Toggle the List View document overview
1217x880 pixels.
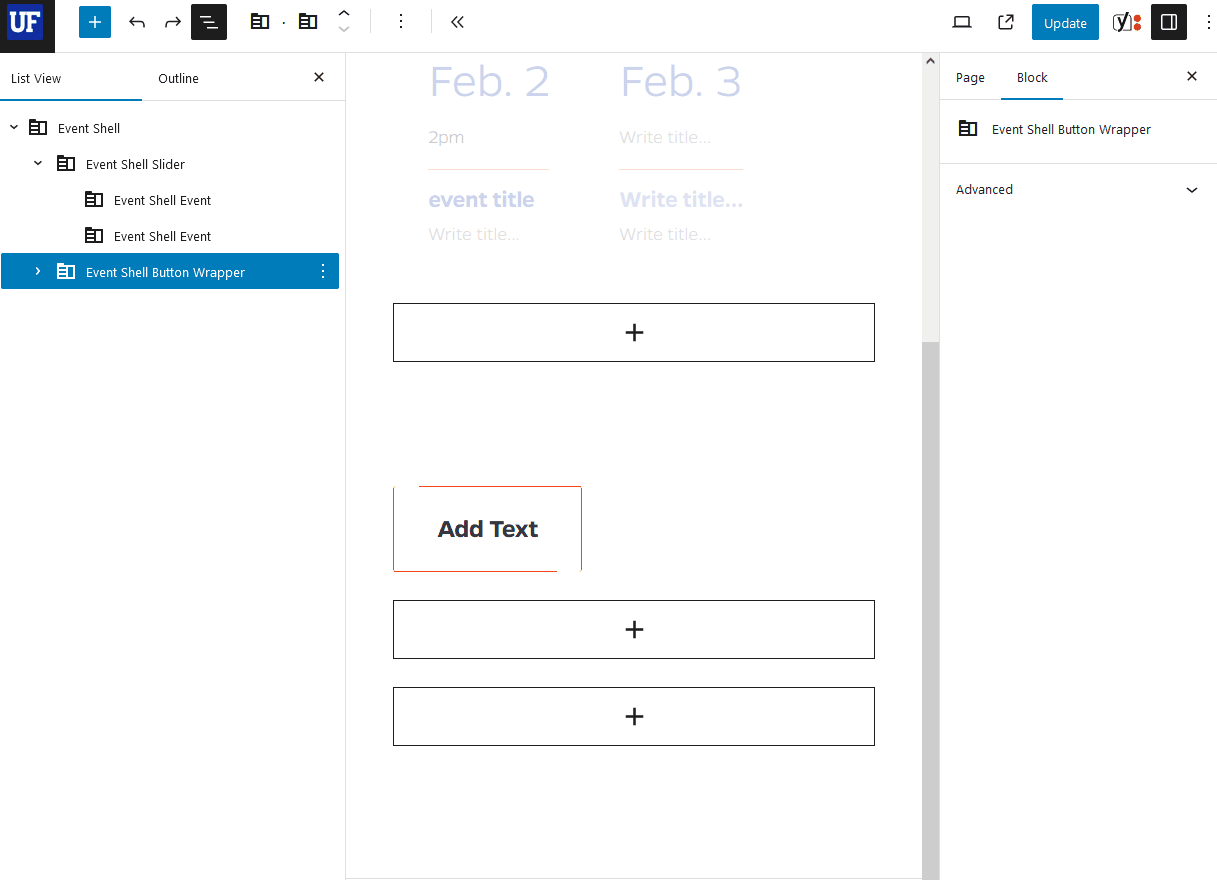pos(209,22)
